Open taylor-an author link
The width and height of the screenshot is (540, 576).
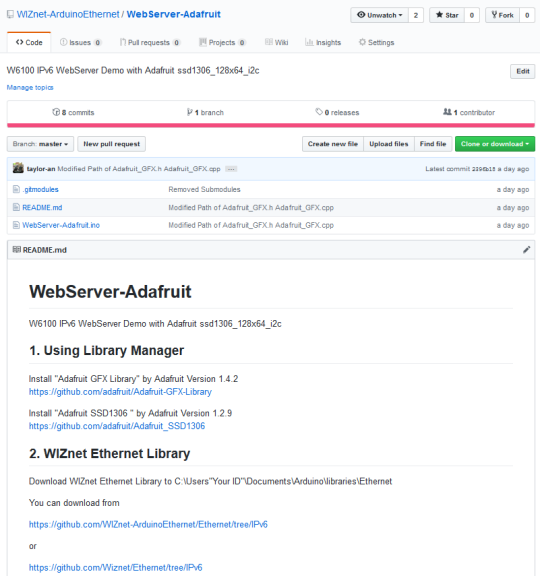[x=41, y=169]
